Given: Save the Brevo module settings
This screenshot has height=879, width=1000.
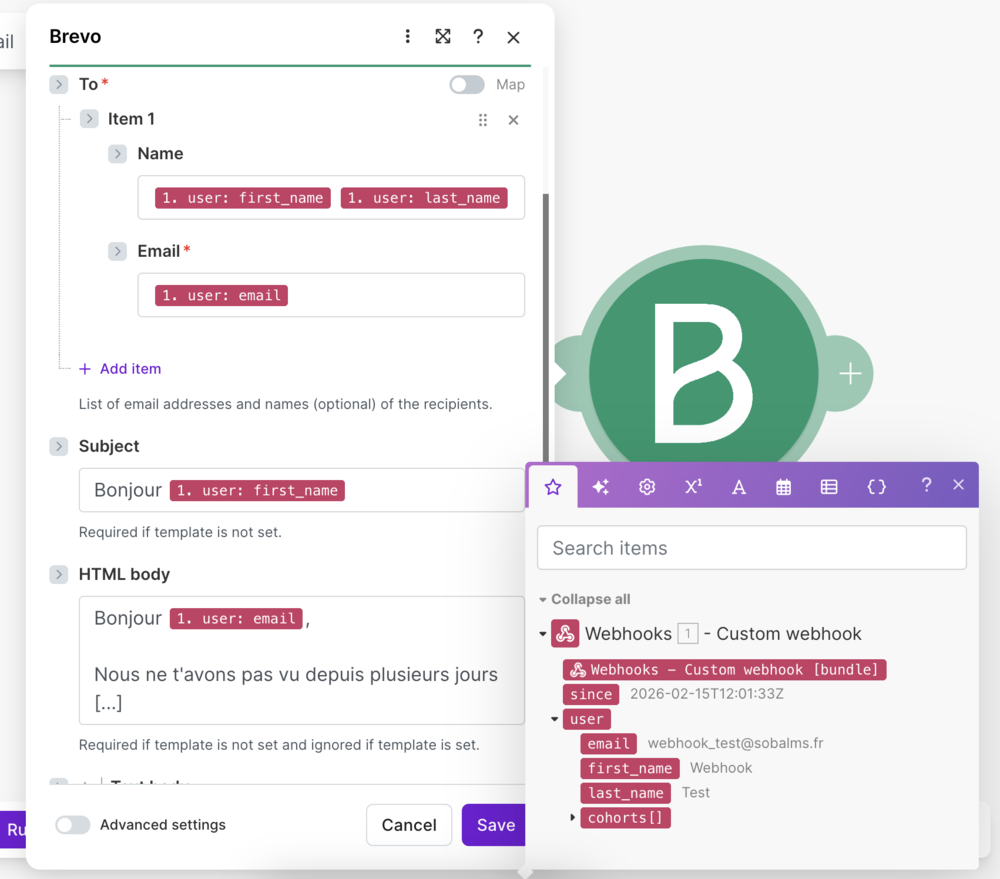Looking at the screenshot, I should point(495,825).
